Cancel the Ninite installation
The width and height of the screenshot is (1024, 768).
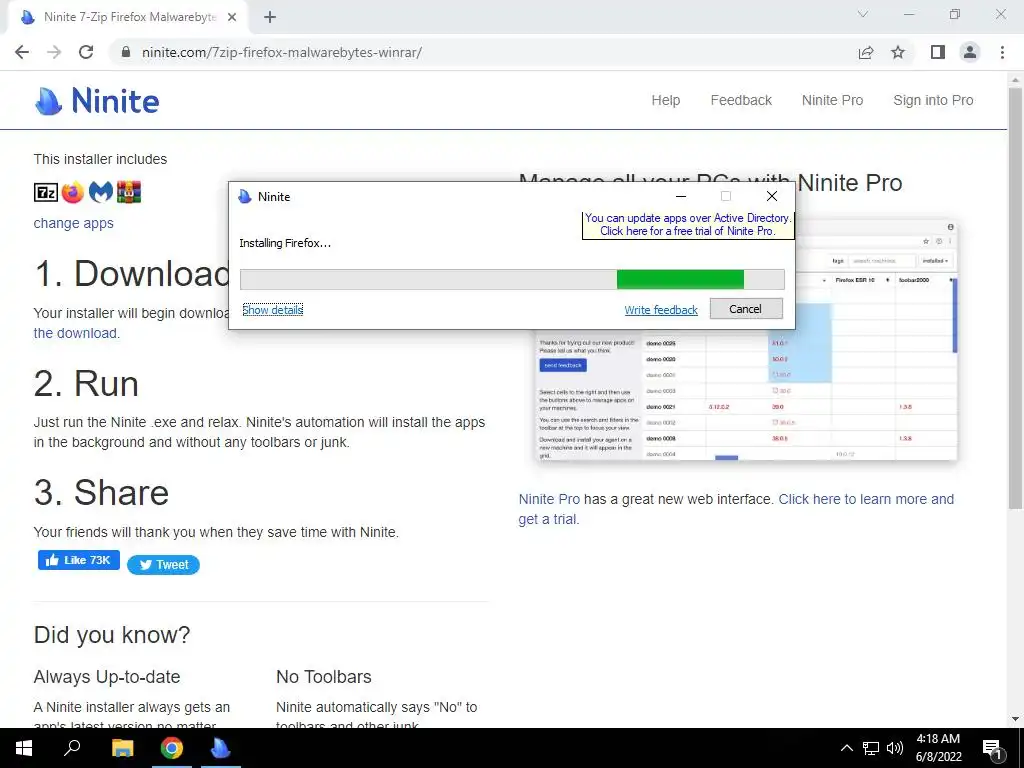pos(746,309)
